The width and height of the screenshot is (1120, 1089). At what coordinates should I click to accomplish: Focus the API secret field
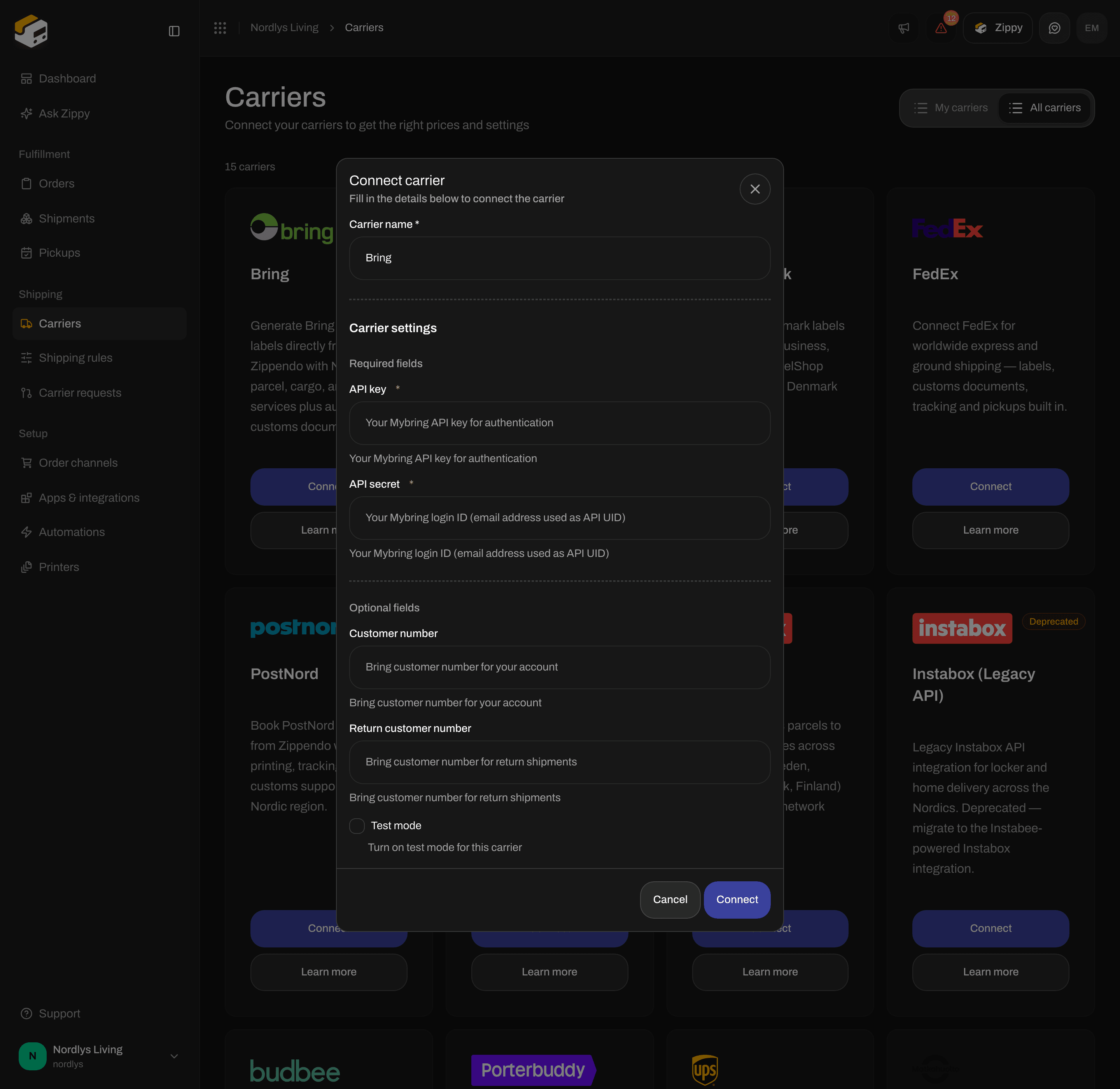[560, 518]
